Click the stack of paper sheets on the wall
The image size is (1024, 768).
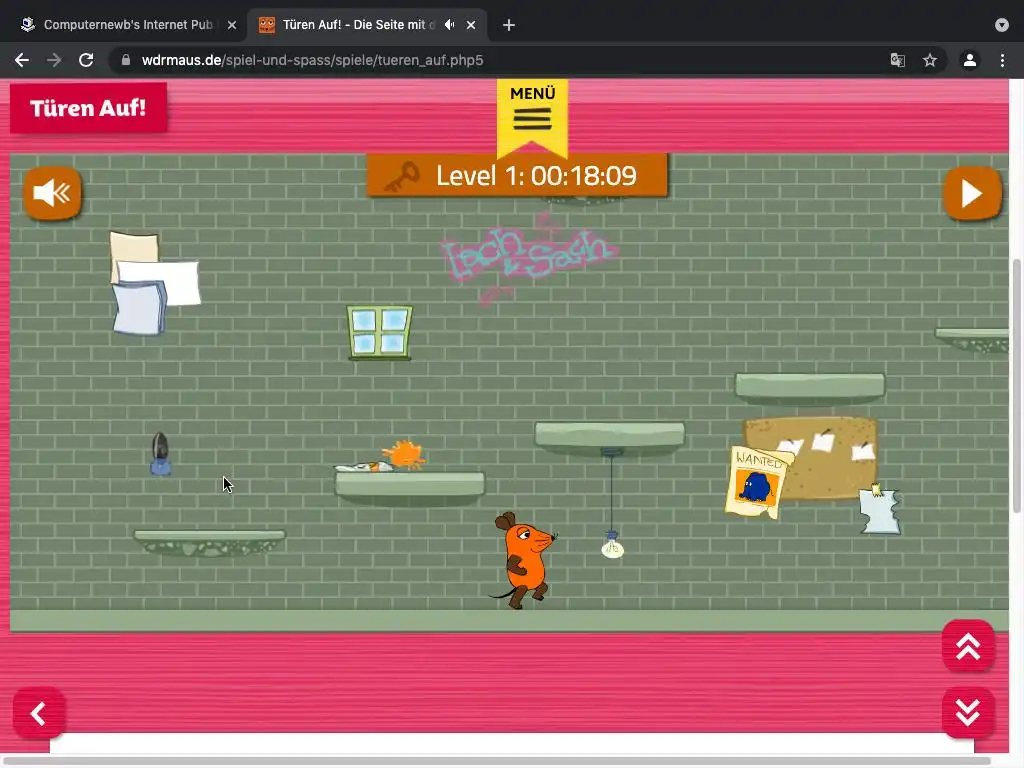tap(154, 283)
